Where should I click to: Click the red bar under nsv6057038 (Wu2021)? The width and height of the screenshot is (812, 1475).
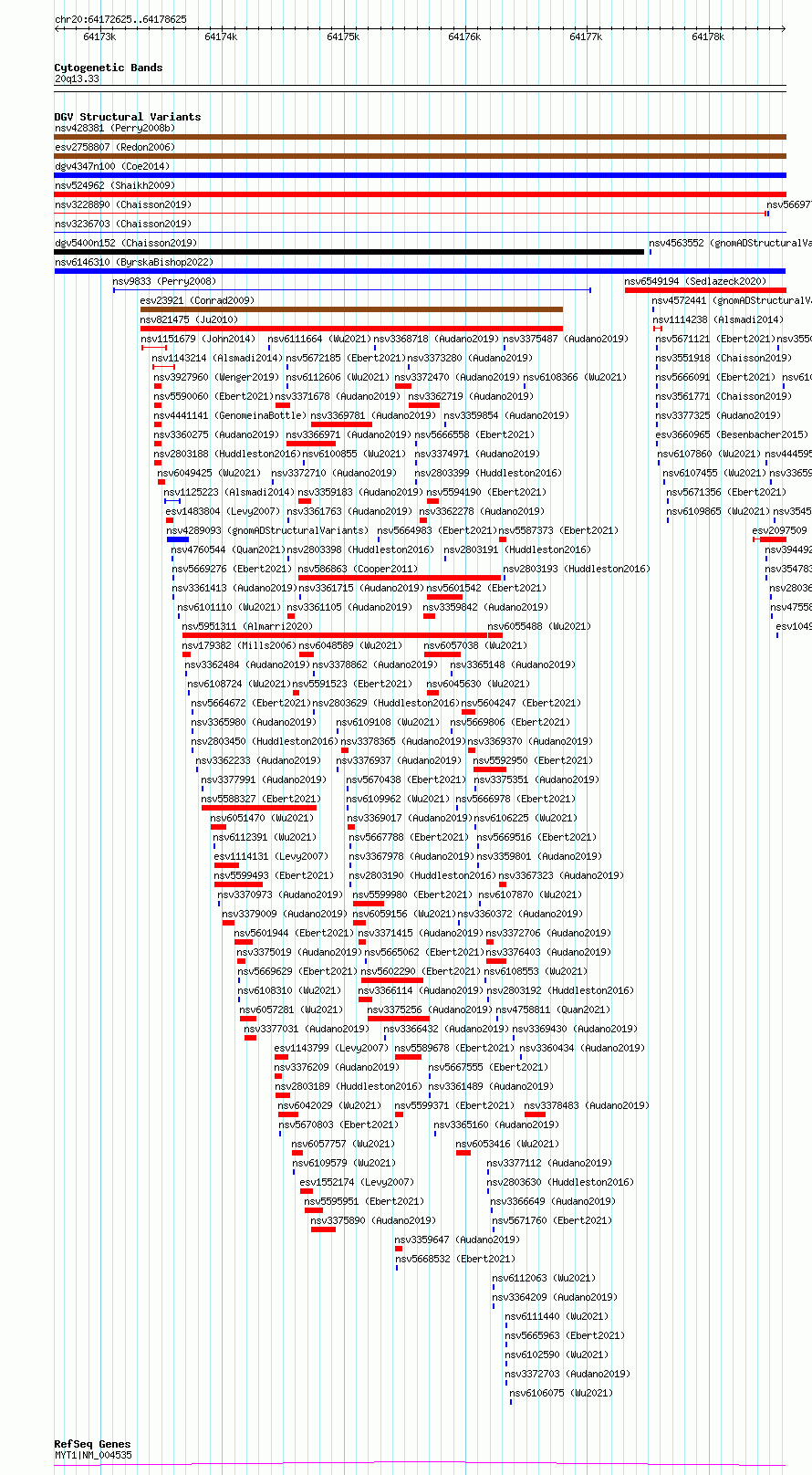(x=442, y=654)
